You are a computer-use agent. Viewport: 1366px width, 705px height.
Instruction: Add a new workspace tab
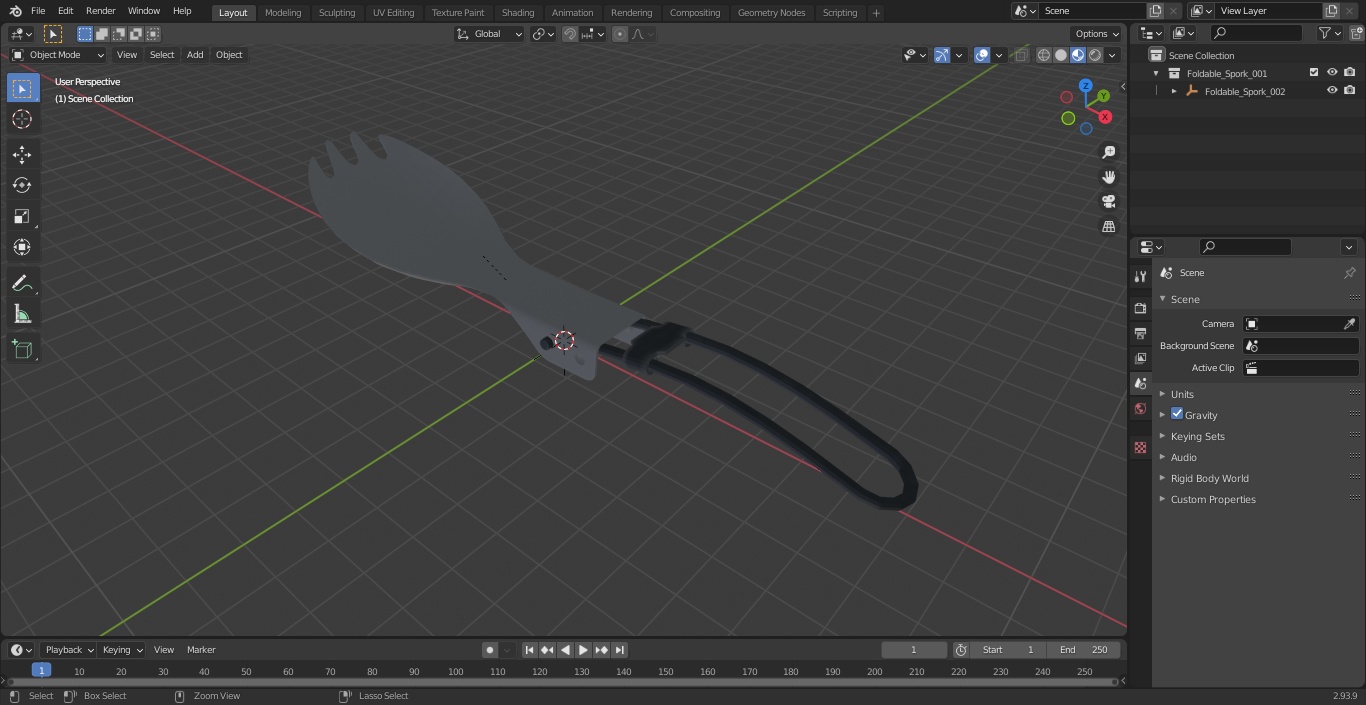pos(876,13)
